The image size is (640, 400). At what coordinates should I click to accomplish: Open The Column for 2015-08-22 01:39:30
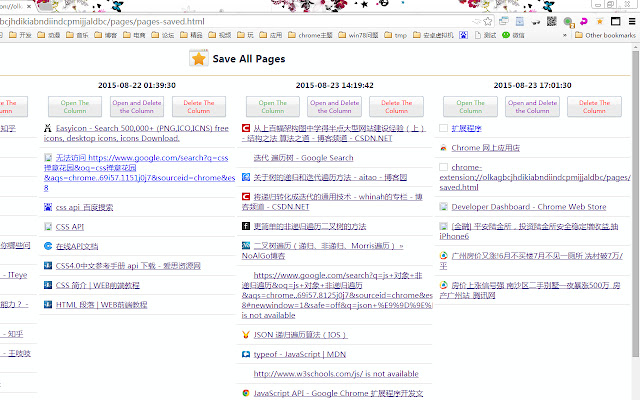pos(75,107)
